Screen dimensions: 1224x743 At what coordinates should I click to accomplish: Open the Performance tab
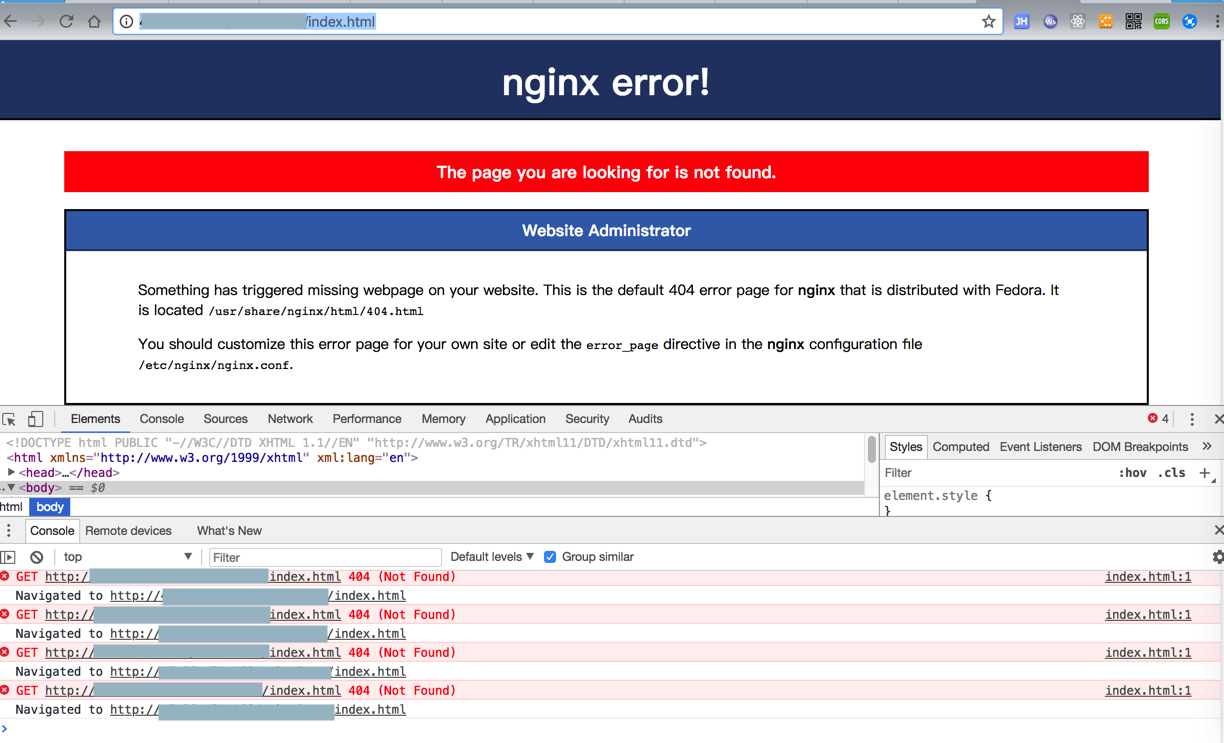pyautogui.click(x=367, y=419)
